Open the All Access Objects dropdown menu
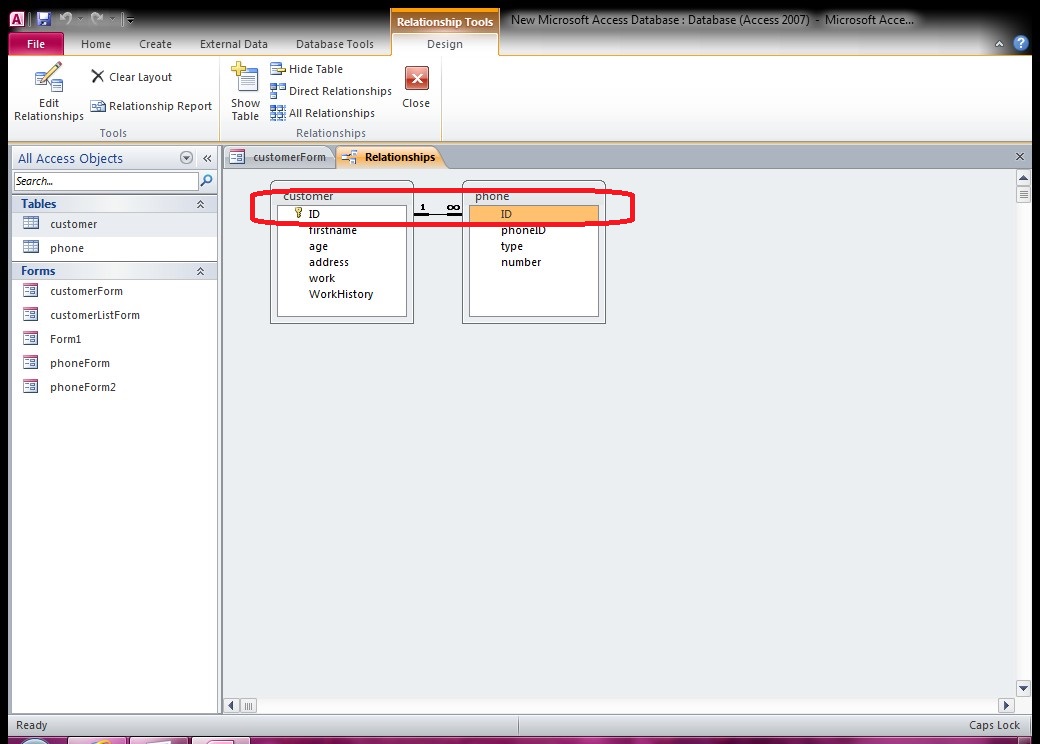 [186, 158]
